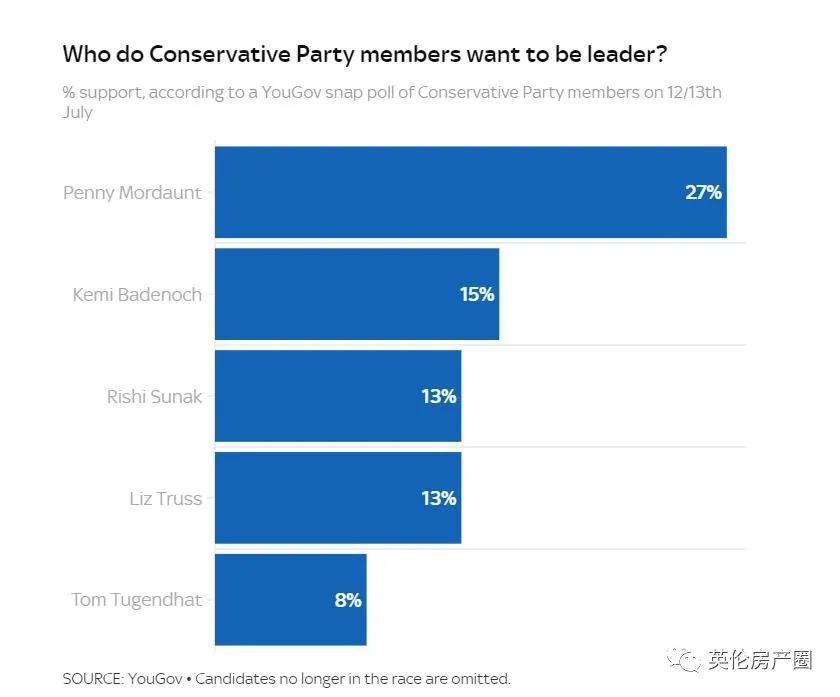Select the Kemi Badenoch name label
Image resolution: width=840 pixels, height=697 pixels.
[x=137, y=294]
